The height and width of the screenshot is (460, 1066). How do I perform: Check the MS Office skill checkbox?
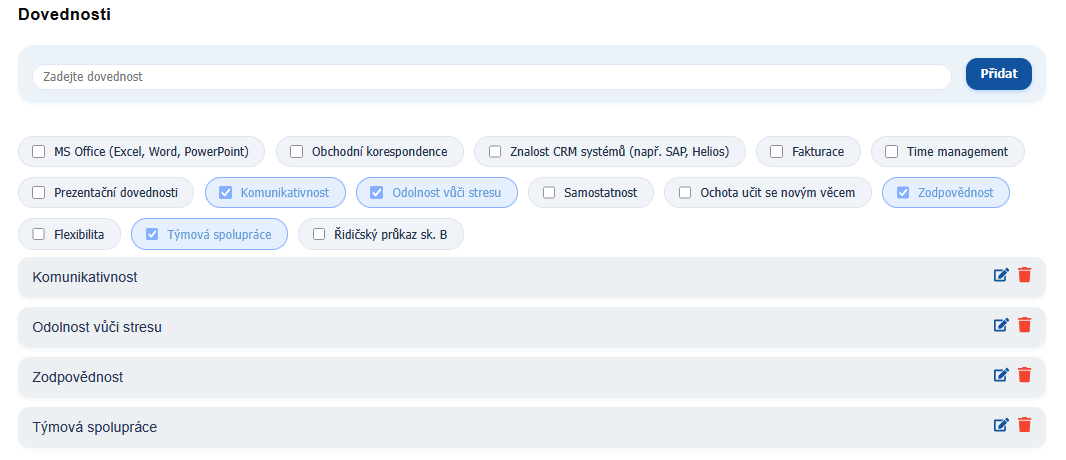[39, 152]
